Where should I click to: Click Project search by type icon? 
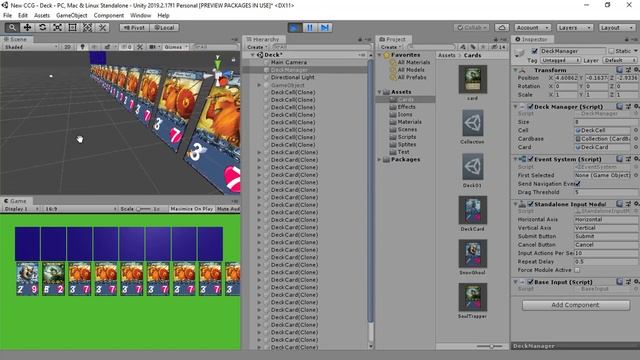463,47
